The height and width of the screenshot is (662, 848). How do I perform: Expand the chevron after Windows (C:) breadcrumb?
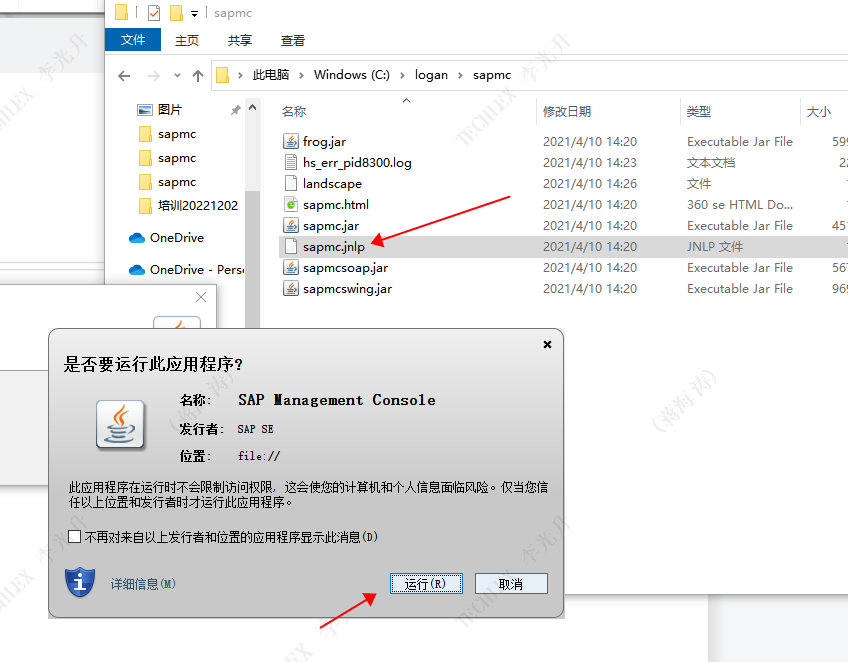point(402,75)
